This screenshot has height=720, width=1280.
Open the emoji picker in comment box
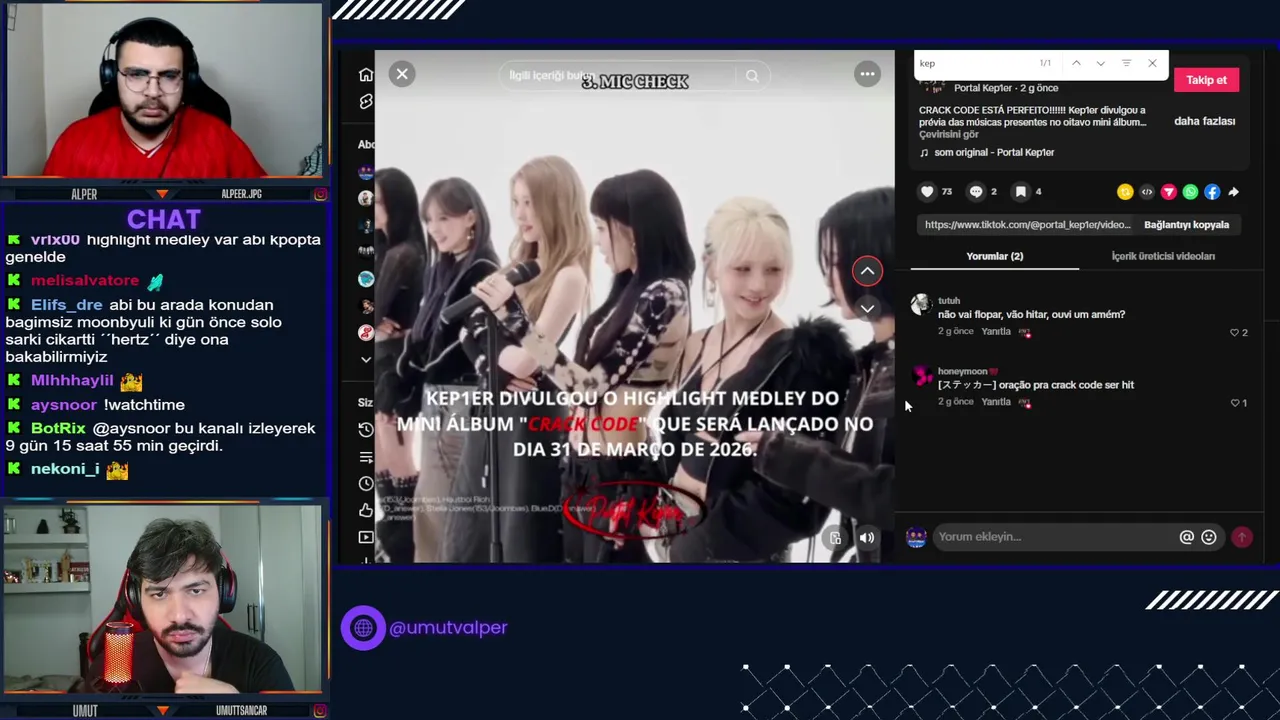1209,537
